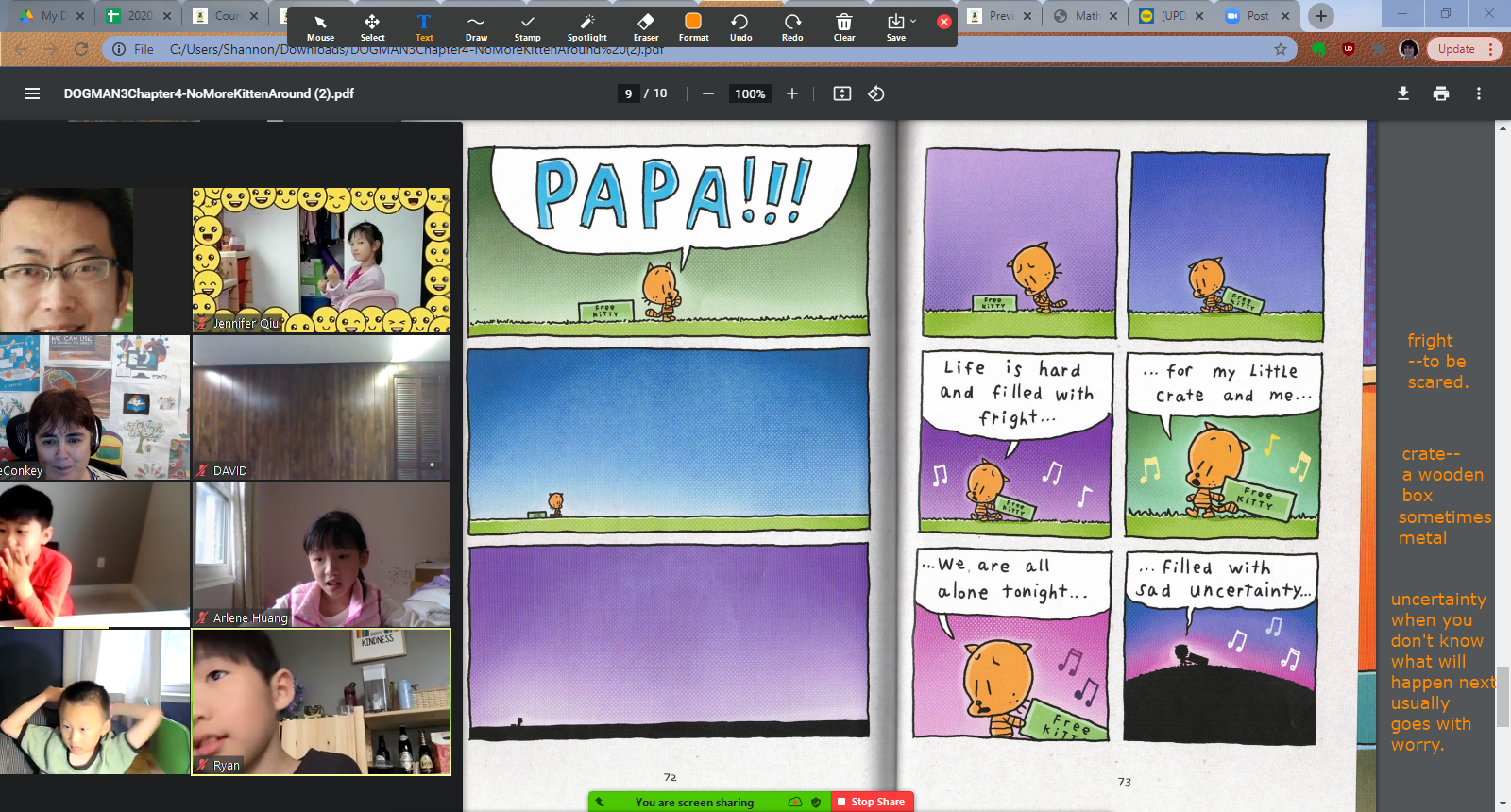This screenshot has width=1511, height=812.
Task: Enable the Spotlight tool
Action: click(x=586, y=27)
